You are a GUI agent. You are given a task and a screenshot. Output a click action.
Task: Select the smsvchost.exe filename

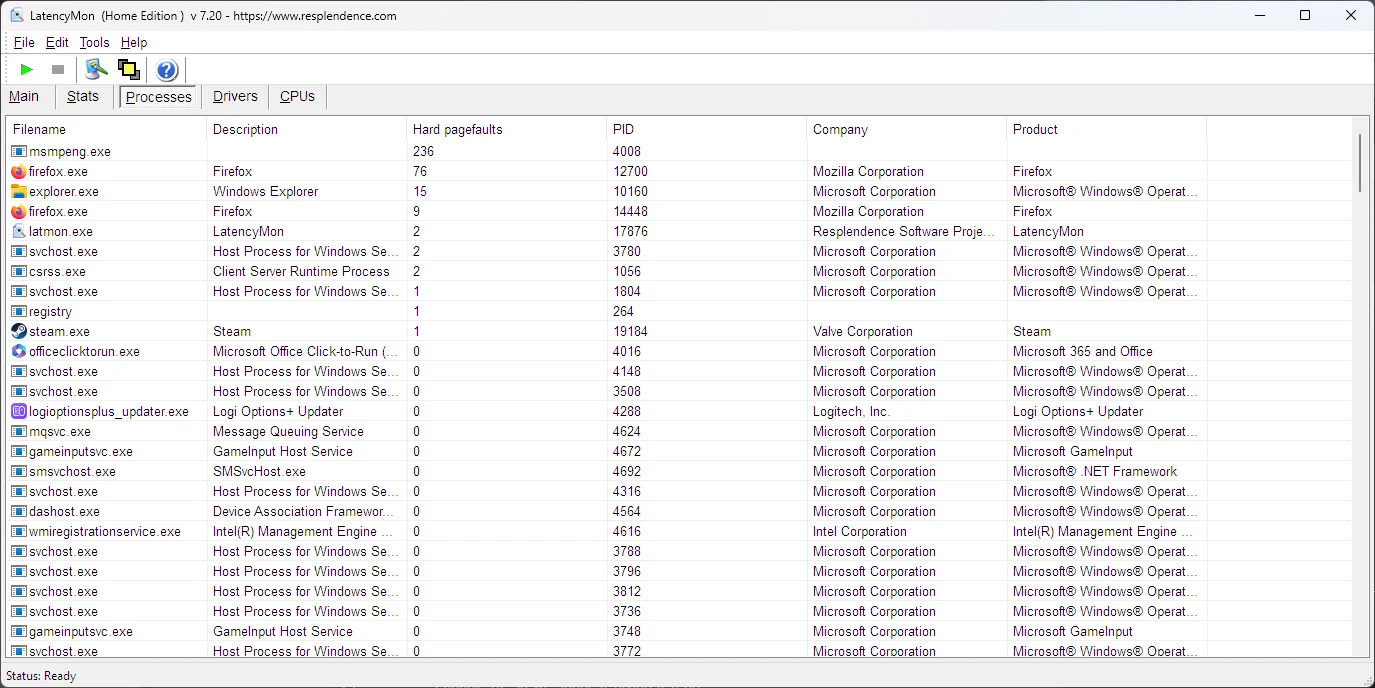tap(72, 472)
